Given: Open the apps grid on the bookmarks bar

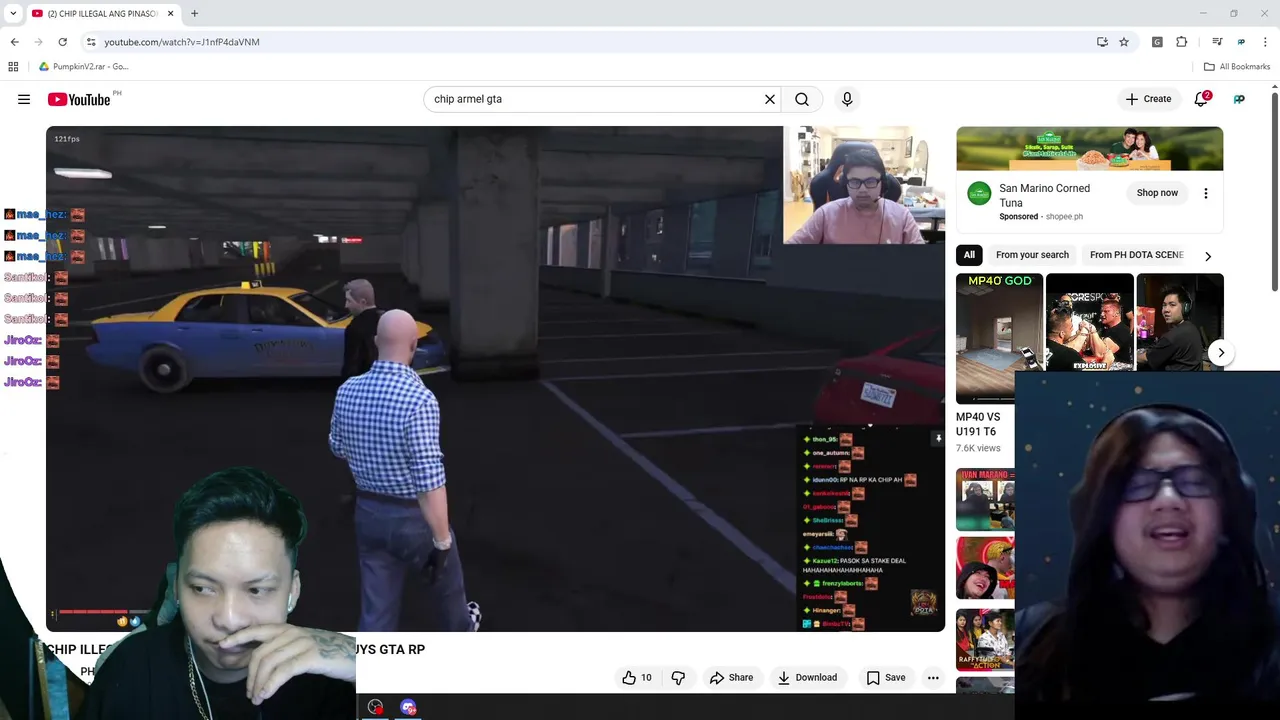Looking at the screenshot, I should coord(13,67).
